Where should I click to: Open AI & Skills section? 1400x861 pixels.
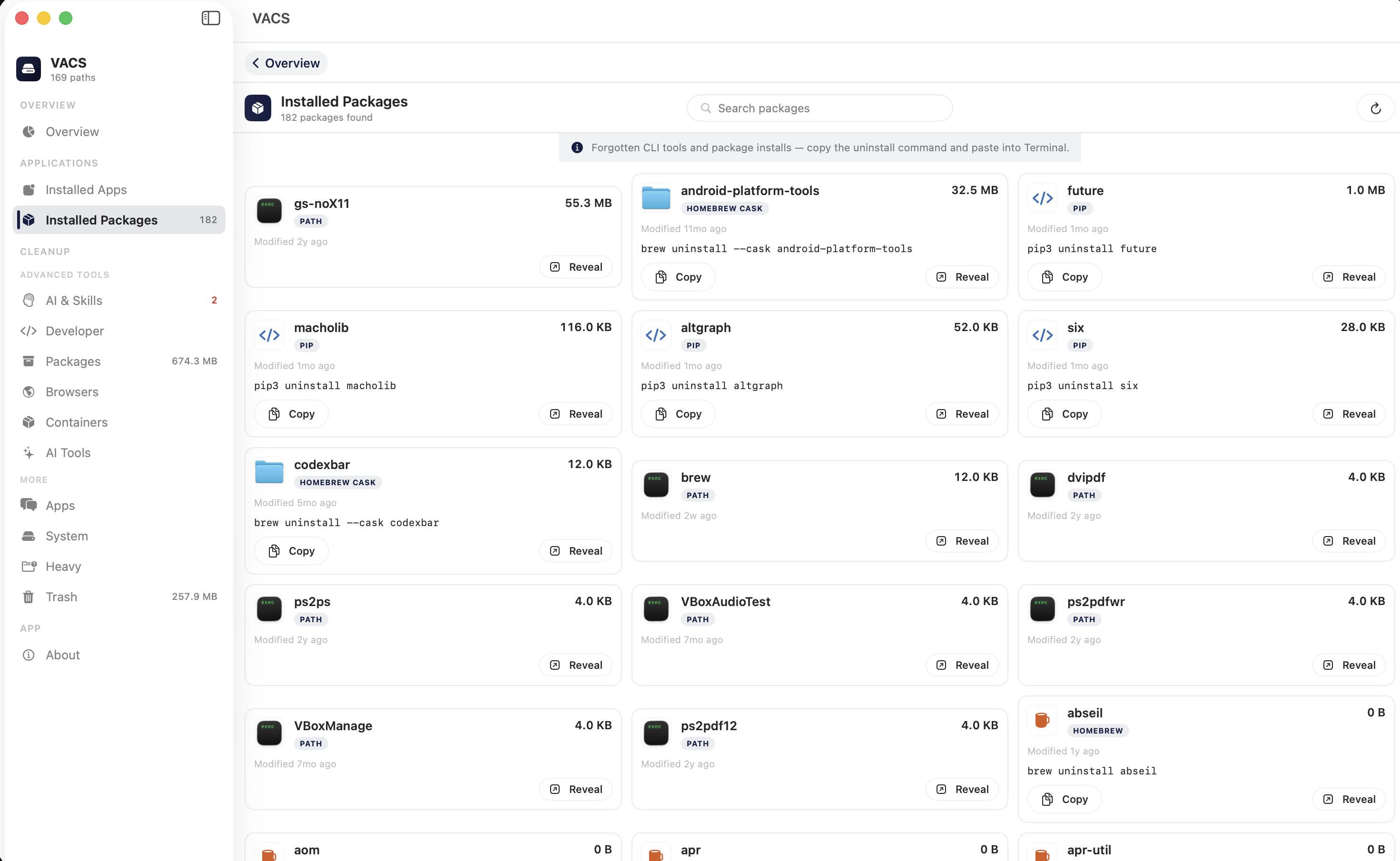119,301
